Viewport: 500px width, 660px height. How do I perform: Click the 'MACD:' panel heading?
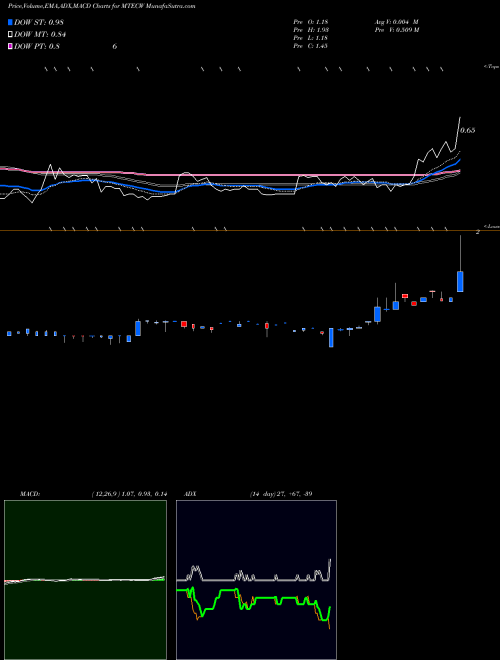30,494
